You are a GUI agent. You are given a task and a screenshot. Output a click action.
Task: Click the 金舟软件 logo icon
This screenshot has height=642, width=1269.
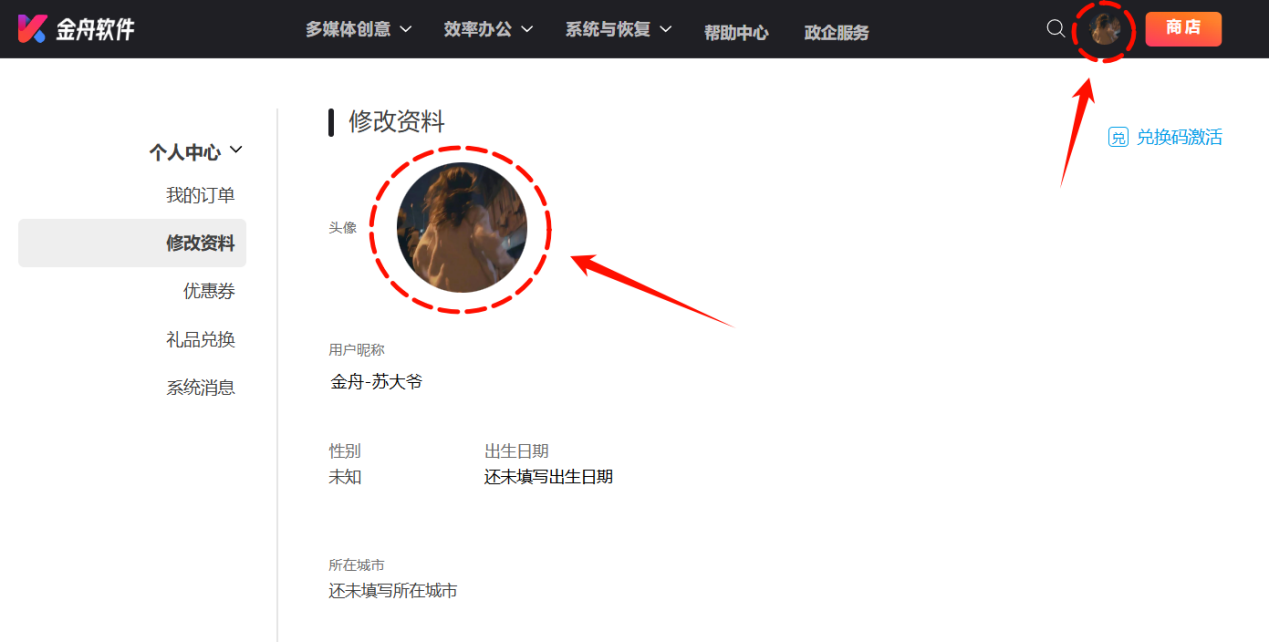32,29
